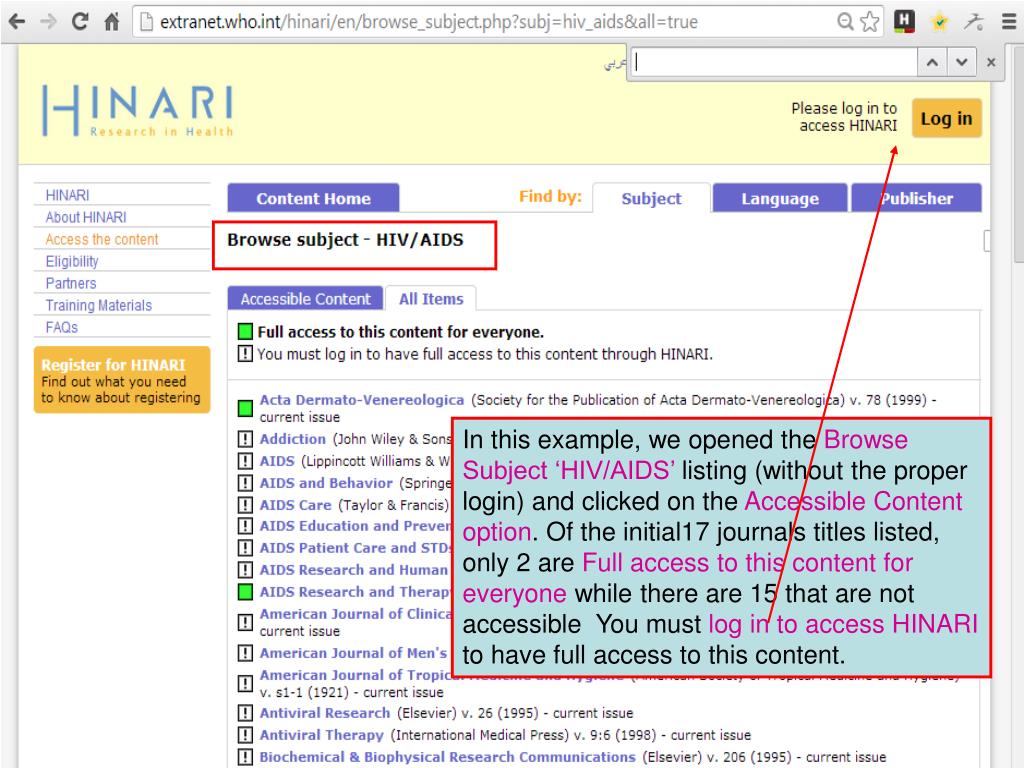The image size is (1024, 768).
Task: Open the yellow star extension icon
Action: click(939, 22)
